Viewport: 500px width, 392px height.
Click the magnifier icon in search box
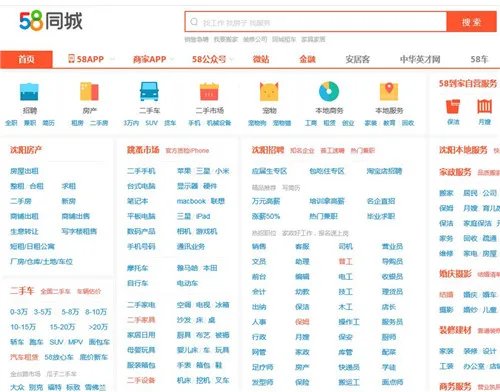[x=194, y=22]
